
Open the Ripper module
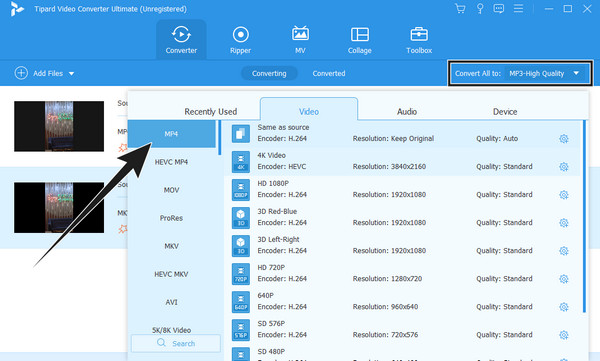tap(240, 40)
